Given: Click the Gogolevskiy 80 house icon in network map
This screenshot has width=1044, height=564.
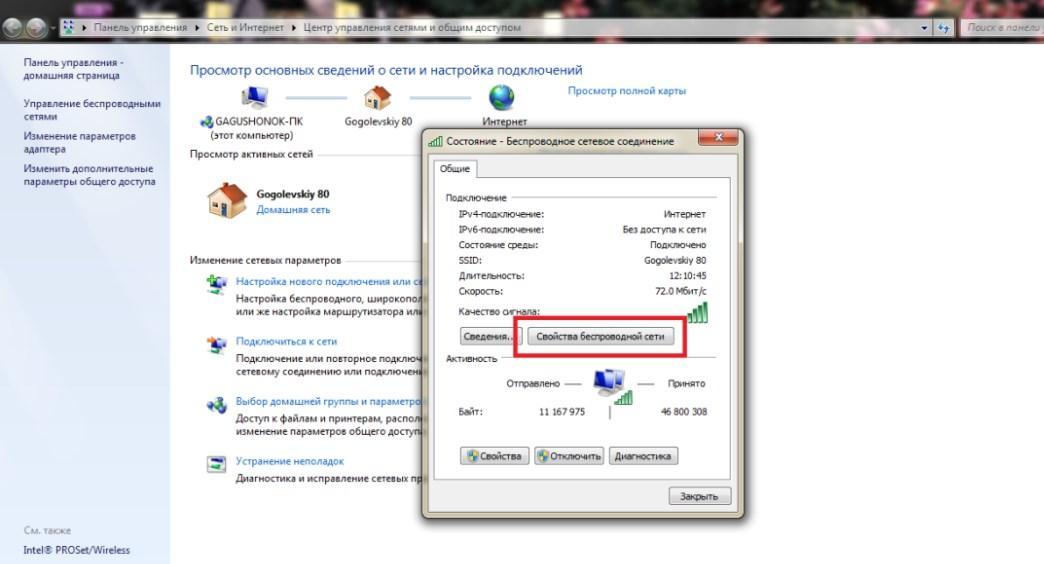Looking at the screenshot, I should [x=377, y=97].
